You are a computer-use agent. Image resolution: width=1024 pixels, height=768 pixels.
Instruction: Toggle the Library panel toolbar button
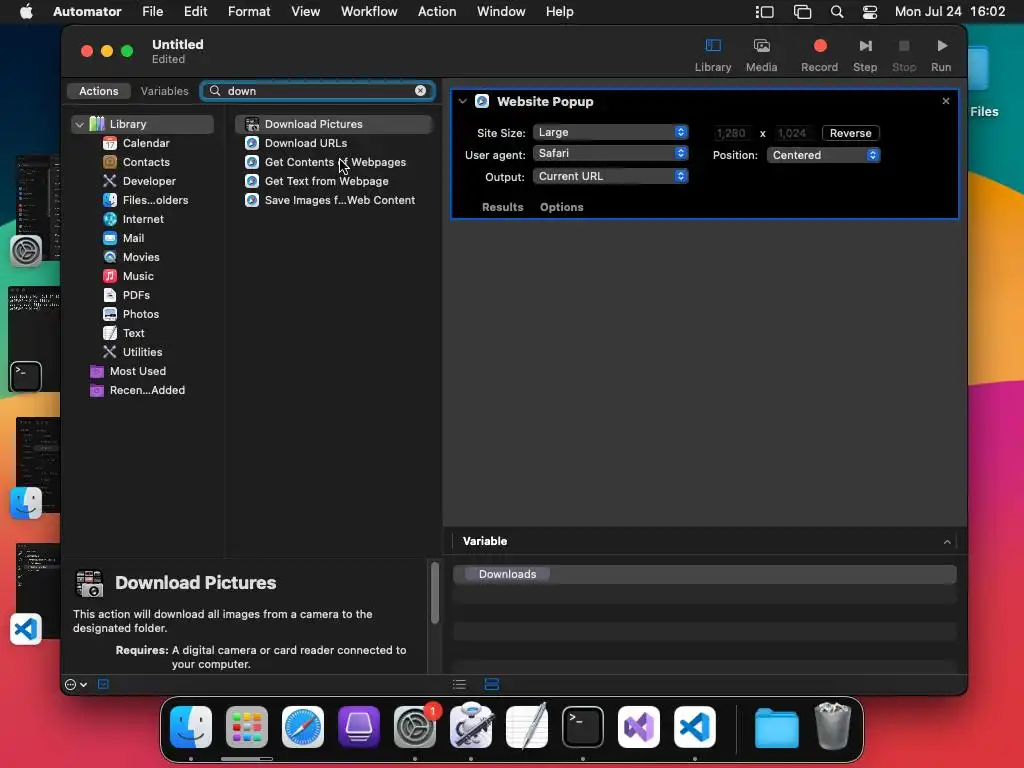point(712,55)
